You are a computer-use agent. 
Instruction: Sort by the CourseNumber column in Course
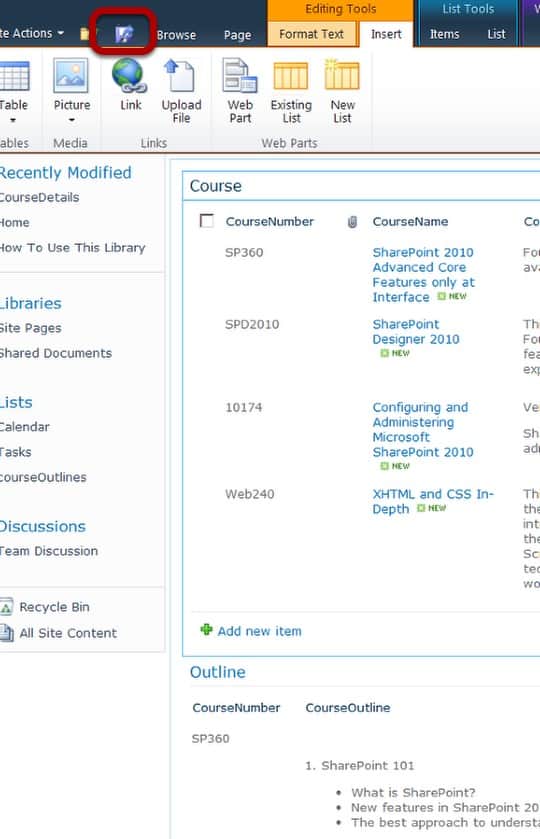click(270, 222)
